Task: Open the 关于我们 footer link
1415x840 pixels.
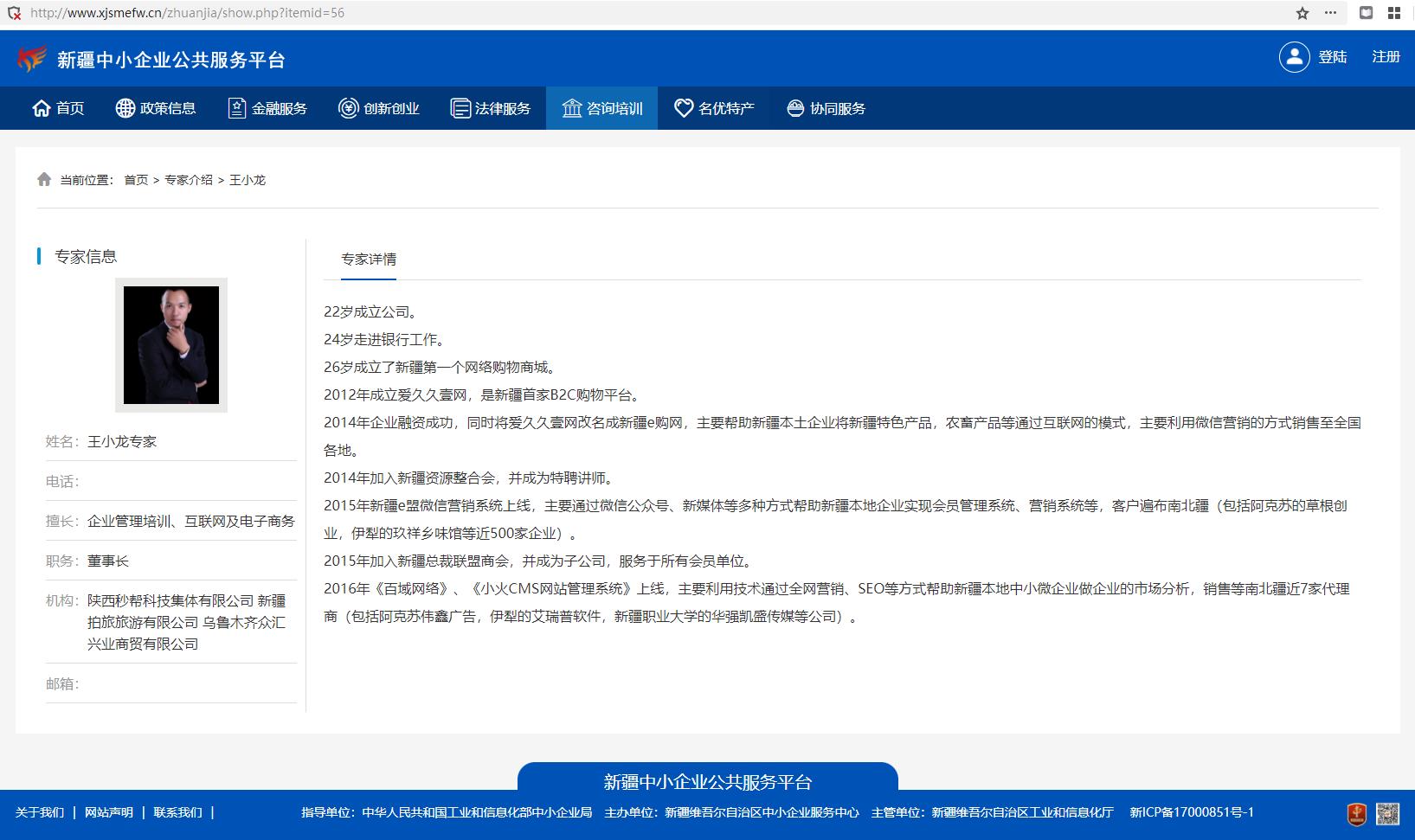Action: pos(40,812)
